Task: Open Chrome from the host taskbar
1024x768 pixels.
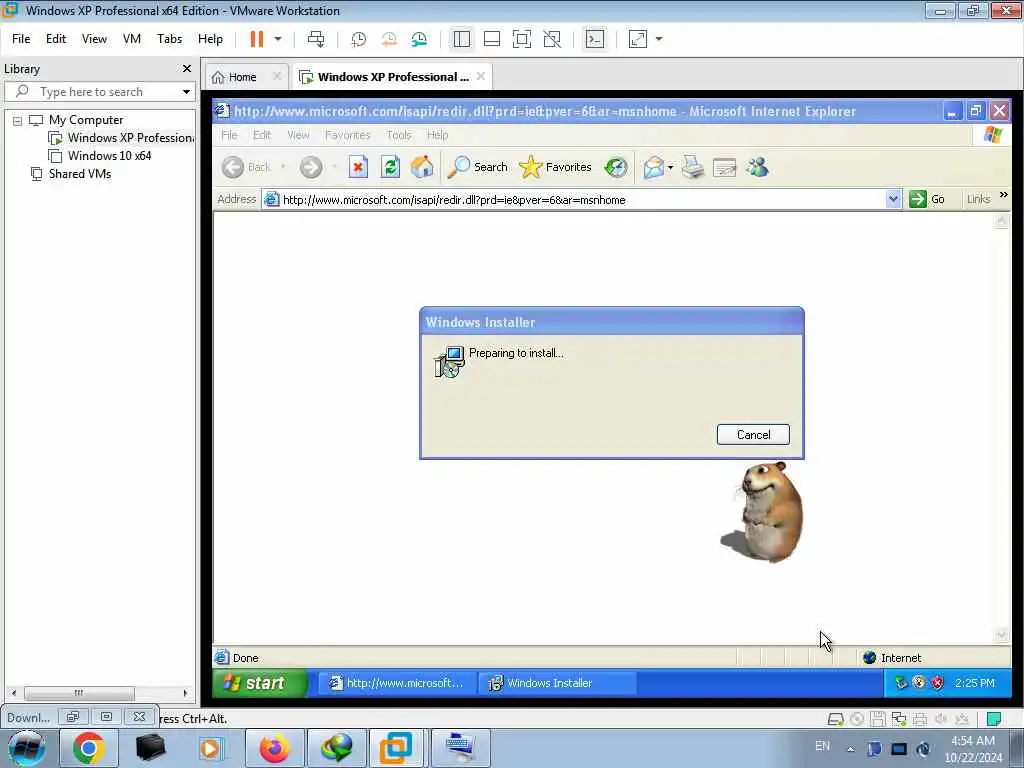Action: tap(89, 748)
